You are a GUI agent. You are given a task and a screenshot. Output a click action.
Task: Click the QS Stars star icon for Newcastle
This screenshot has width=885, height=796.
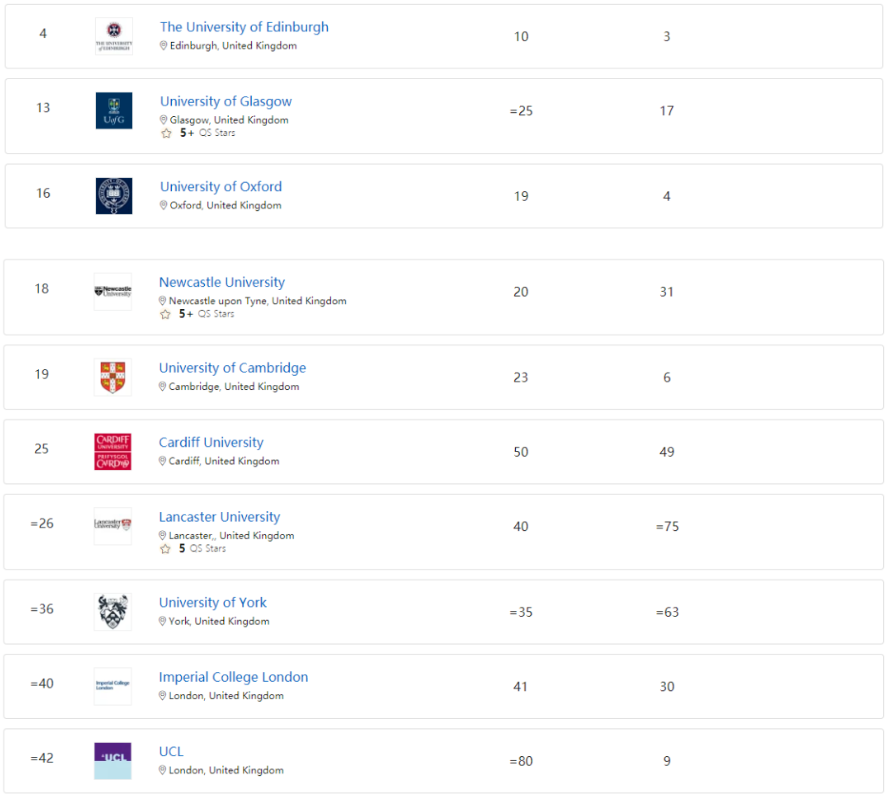point(165,314)
